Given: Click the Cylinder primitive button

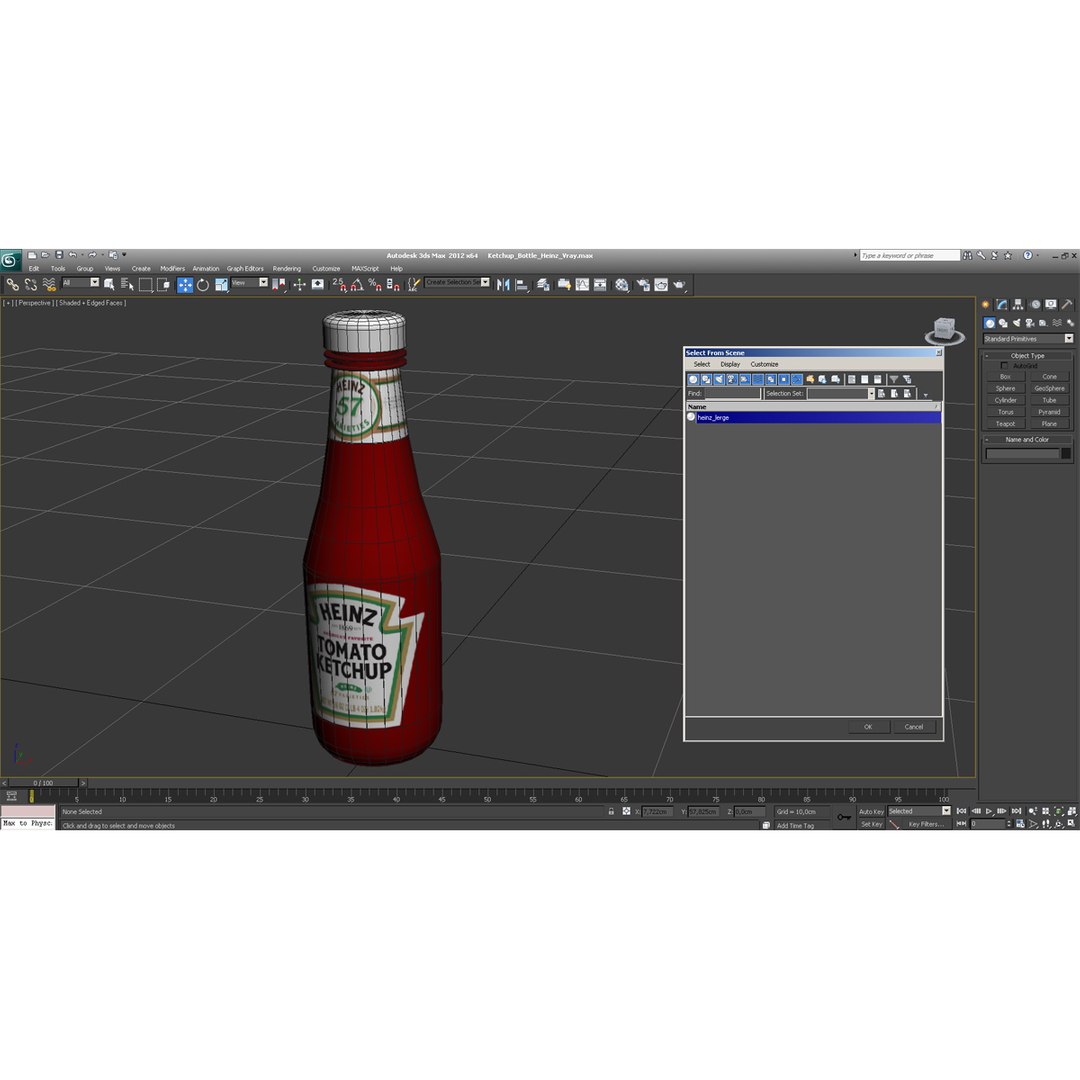Looking at the screenshot, I should (1005, 400).
